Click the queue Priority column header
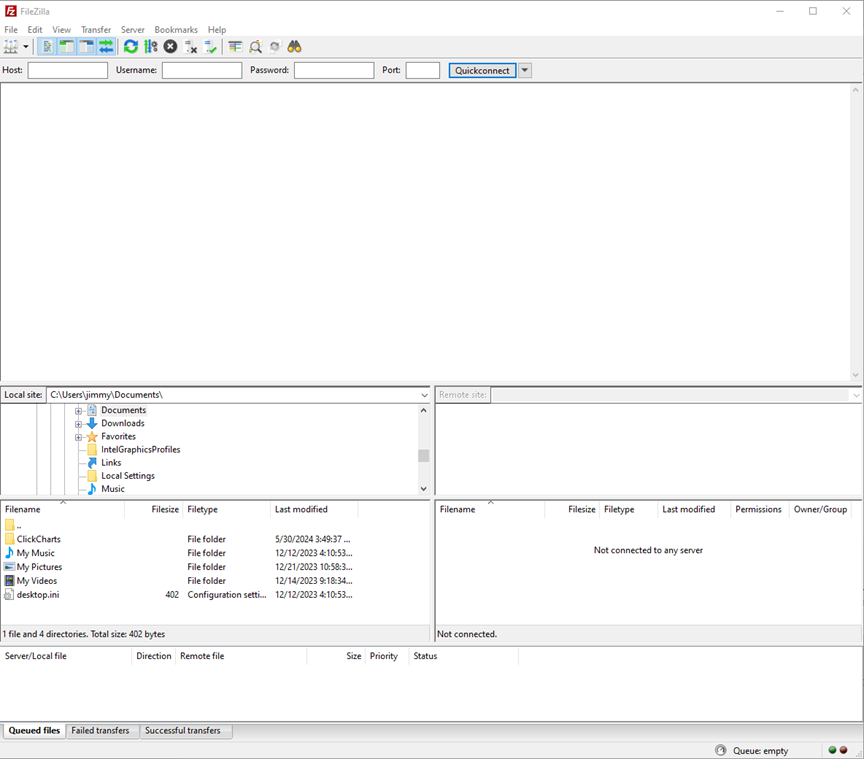This screenshot has height=759, width=864. click(387, 656)
